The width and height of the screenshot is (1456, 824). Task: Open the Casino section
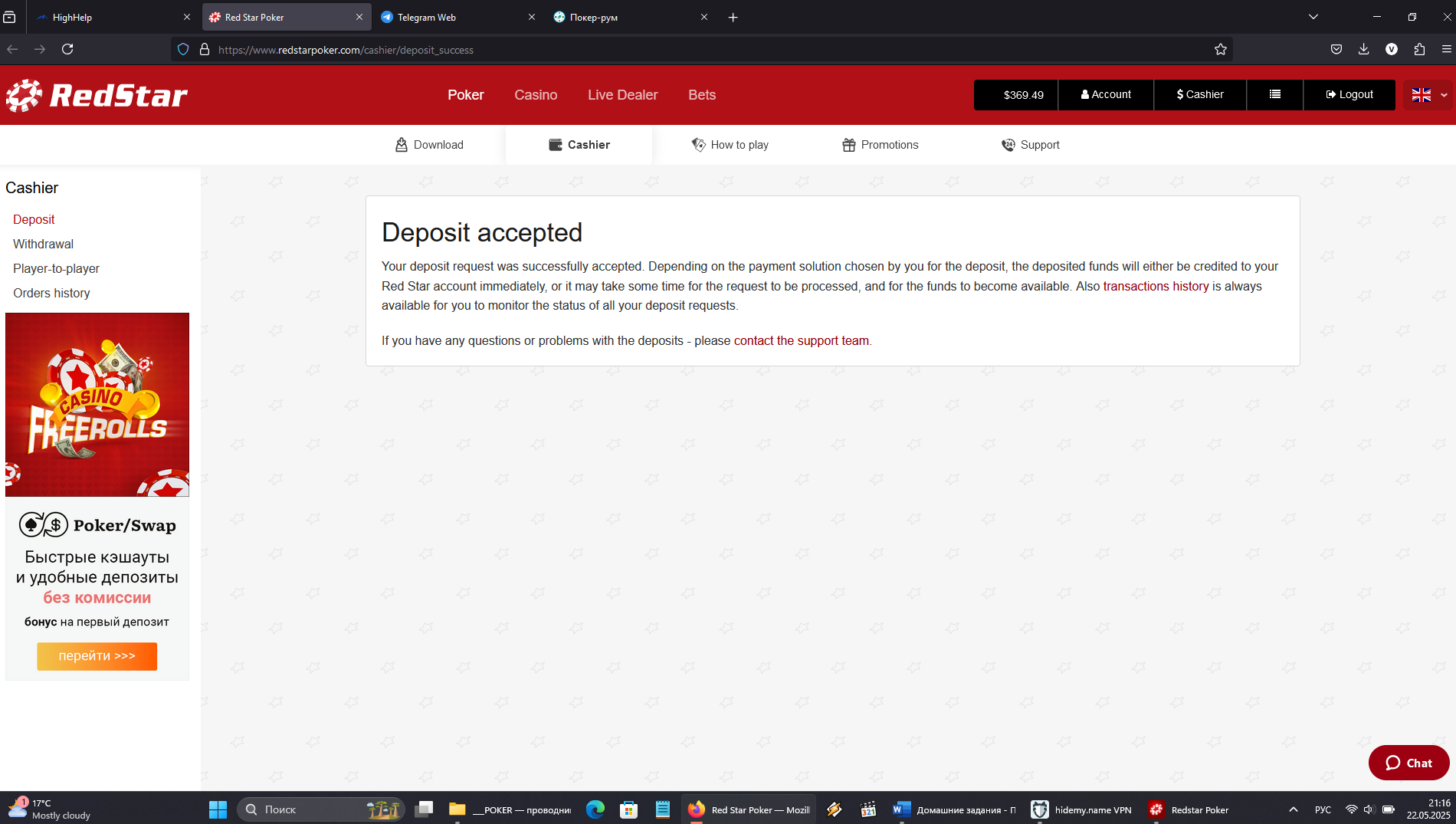point(536,95)
